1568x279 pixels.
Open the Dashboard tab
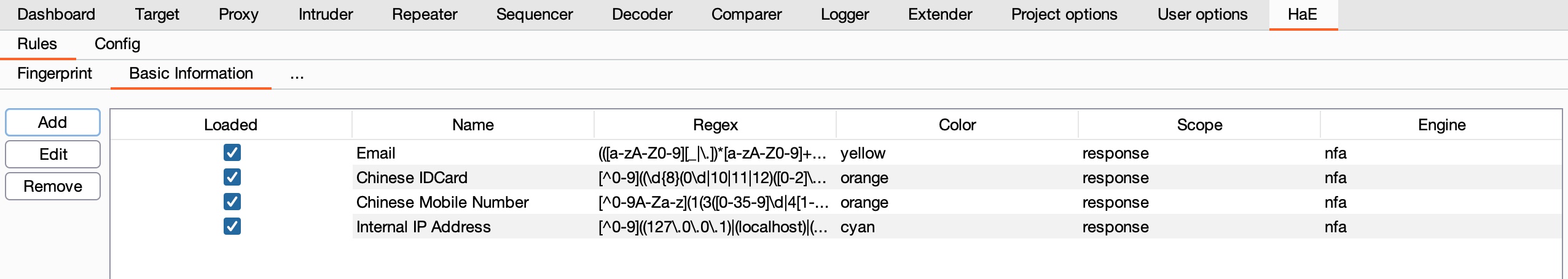point(57,14)
